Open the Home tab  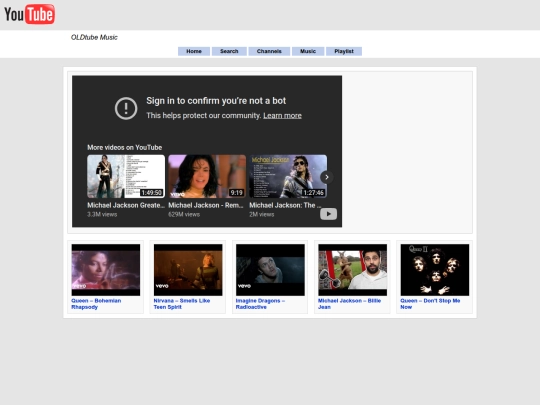[x=194, y=51]
